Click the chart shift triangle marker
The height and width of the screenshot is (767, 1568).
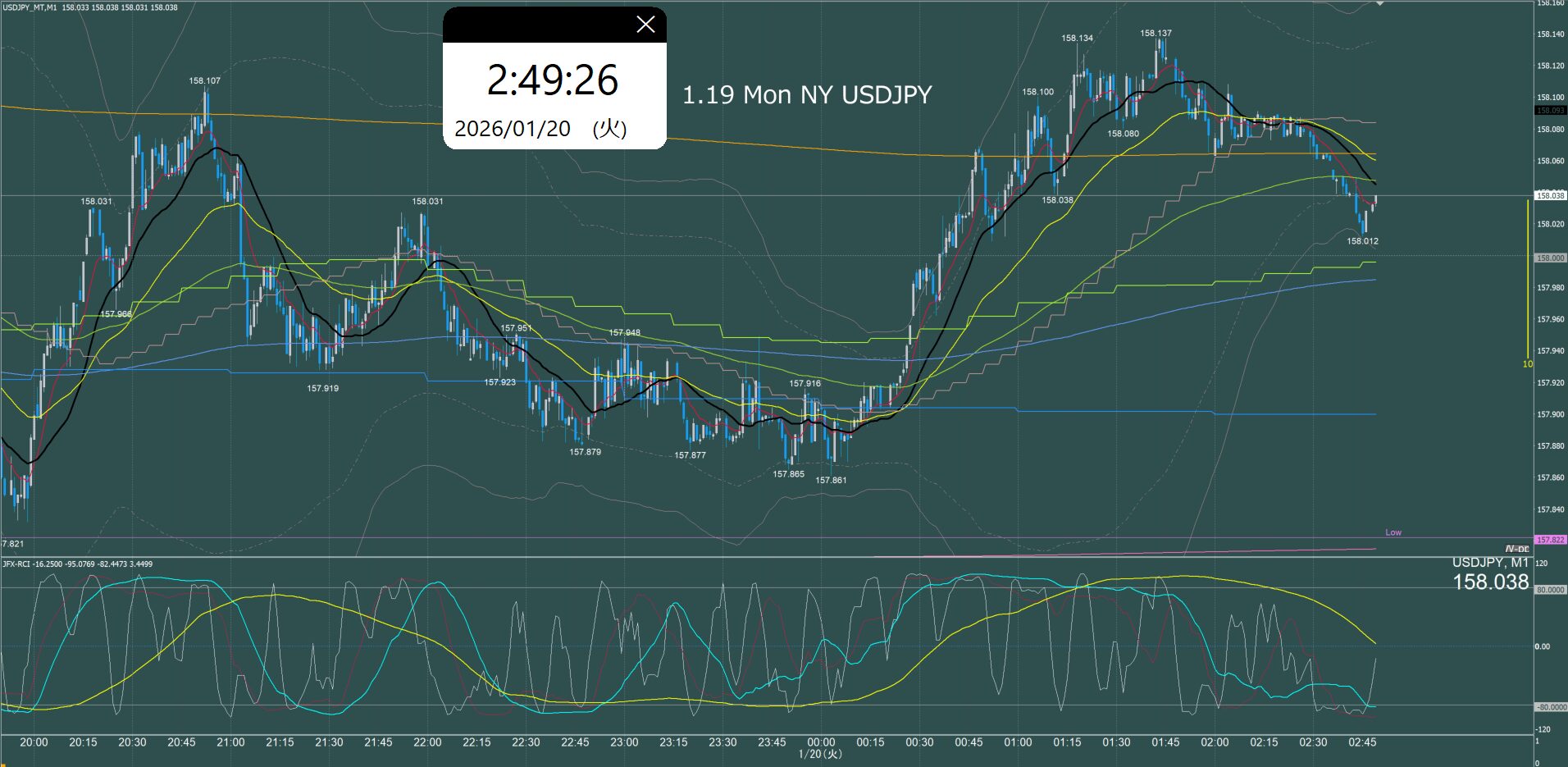coord(1379,4)
